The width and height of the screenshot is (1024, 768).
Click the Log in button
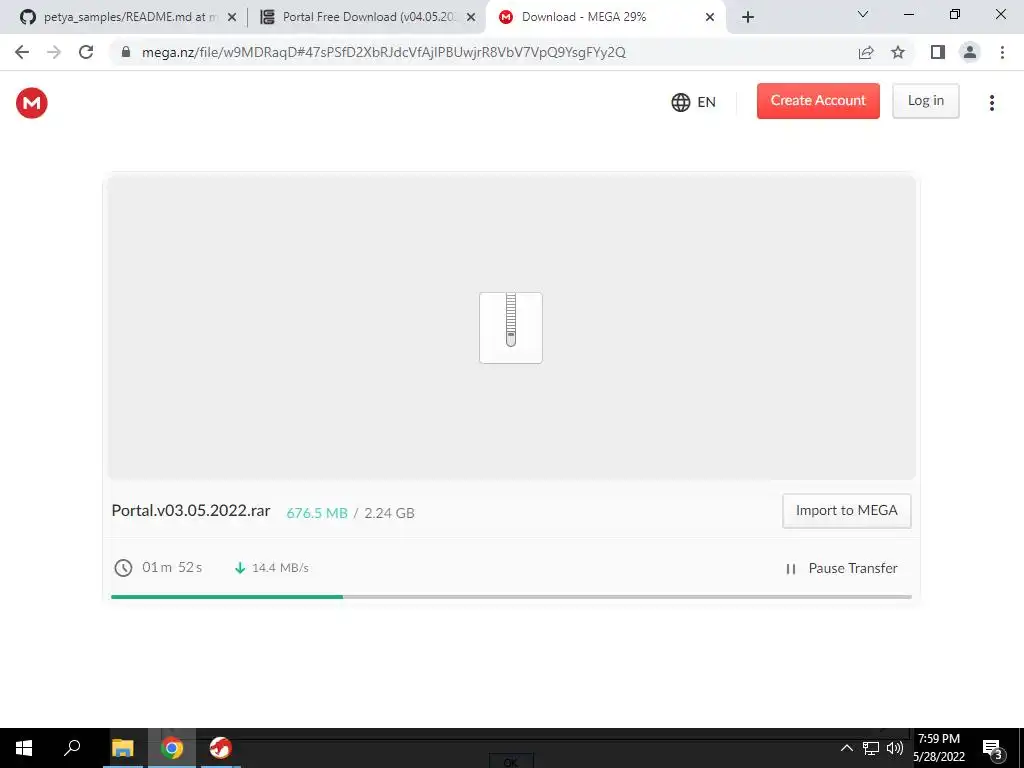(x=925, y=101)
